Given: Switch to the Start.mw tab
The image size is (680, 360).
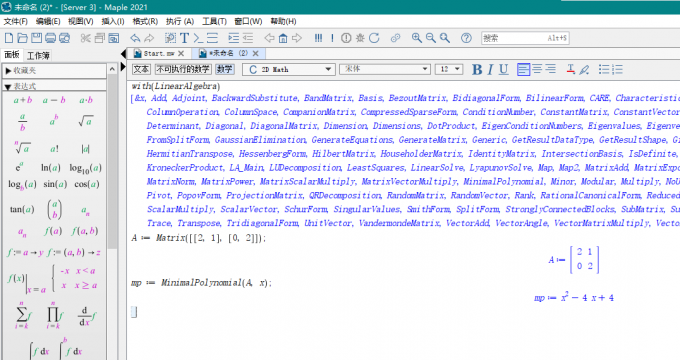Looking at the screenshot, I should tap(159, 53).
